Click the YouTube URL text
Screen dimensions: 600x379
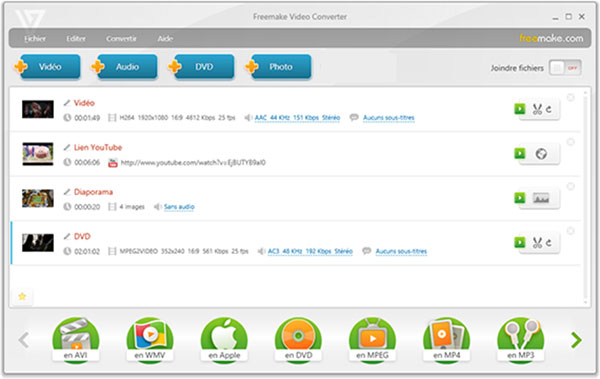point(193,163)
